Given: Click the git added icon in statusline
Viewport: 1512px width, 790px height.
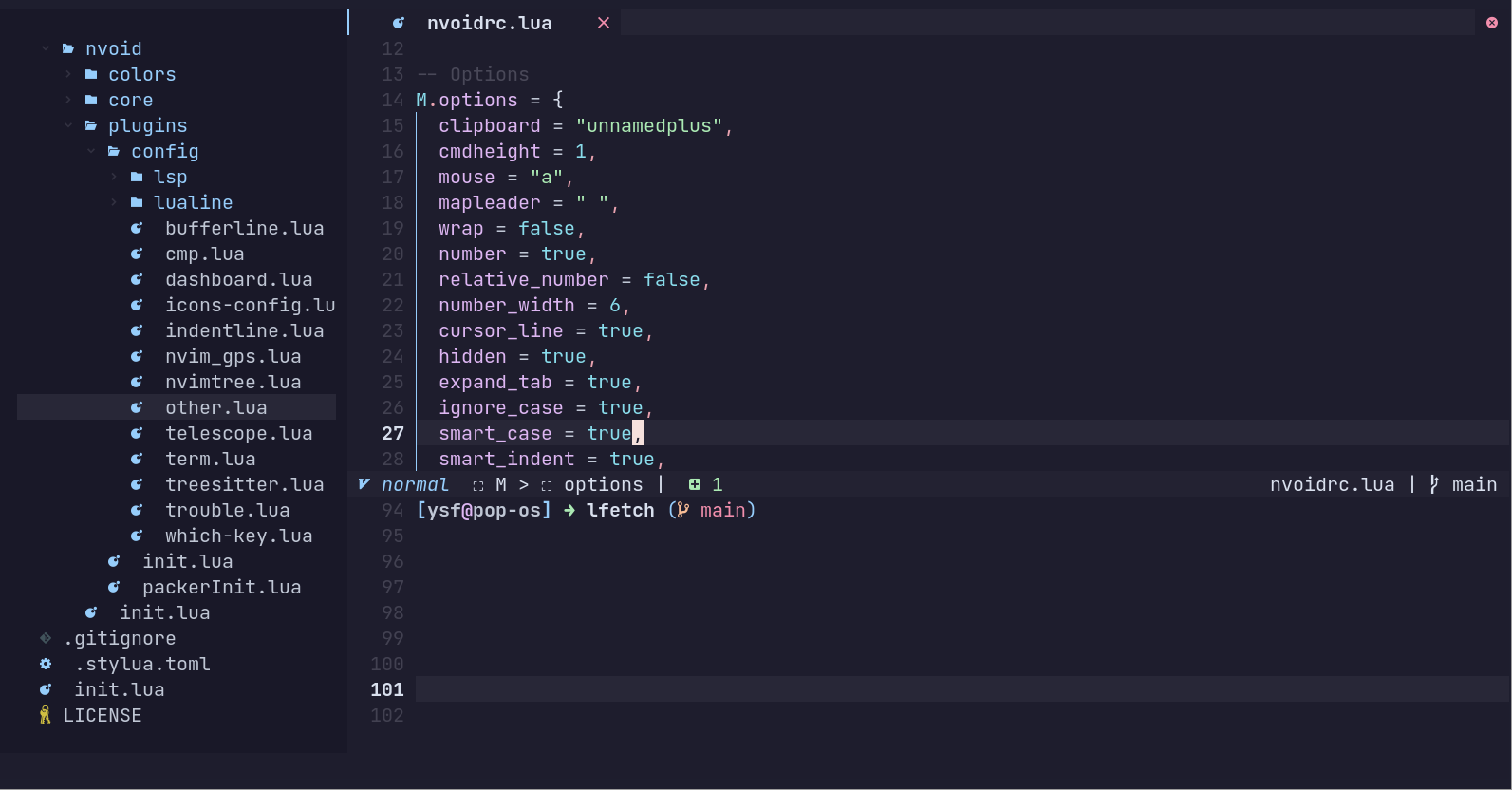Looking at the screenshot, I should click(x=695, y=484).
